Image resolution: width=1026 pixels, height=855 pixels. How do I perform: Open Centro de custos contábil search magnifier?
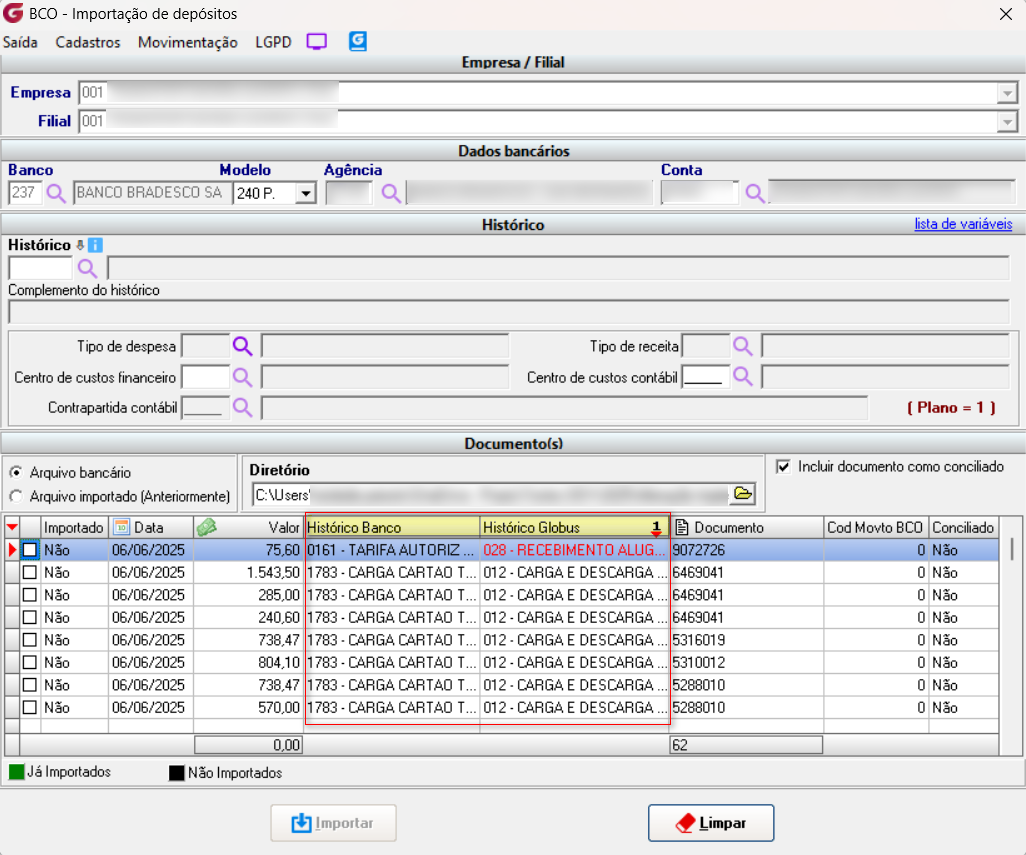743,376
